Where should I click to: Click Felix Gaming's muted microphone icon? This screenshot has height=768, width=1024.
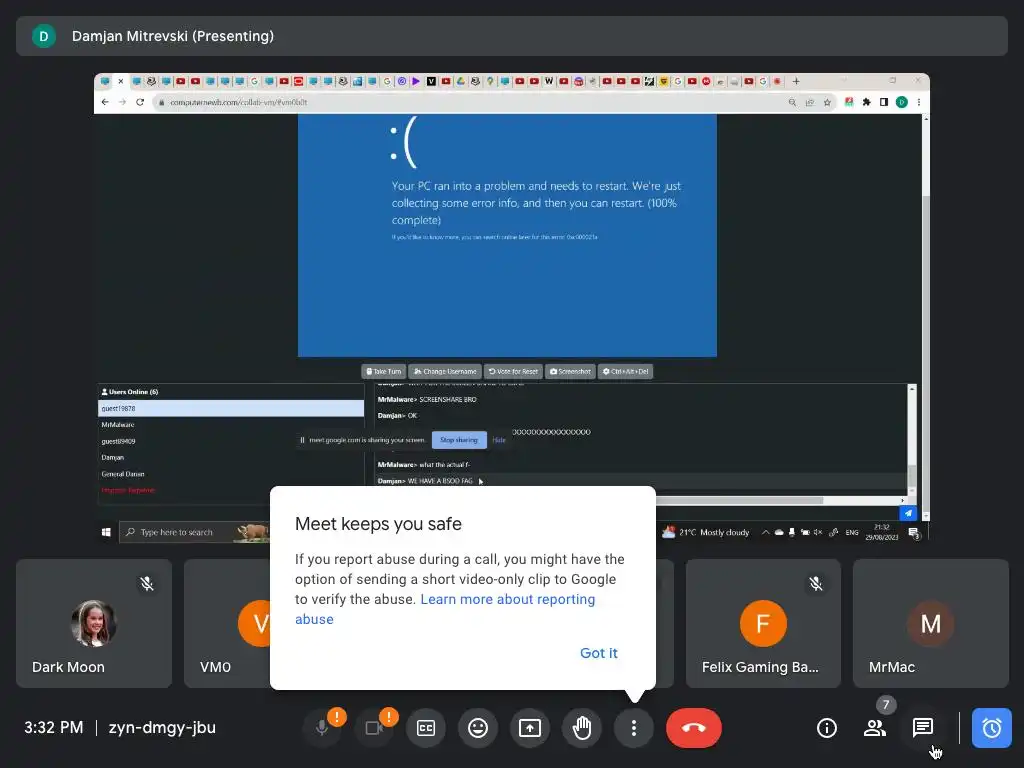click(816, 583)
